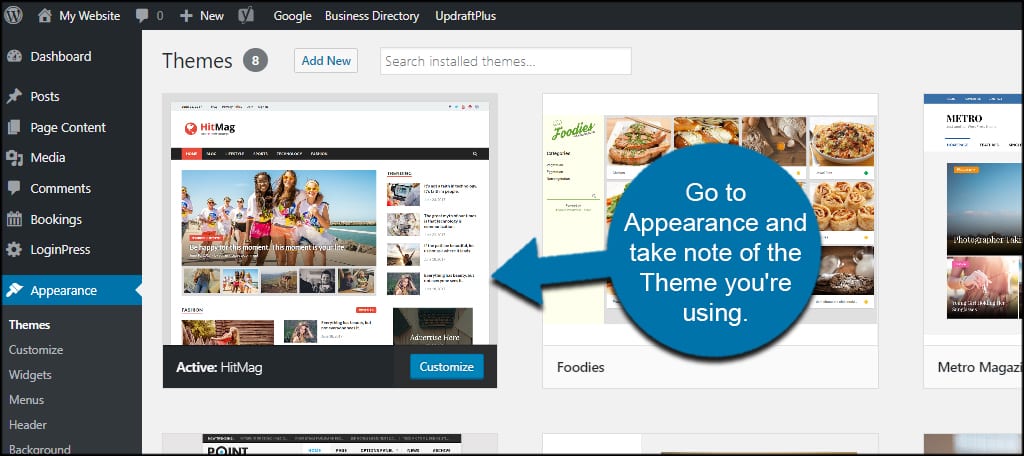Click the My Website home icon
The image size is (1024, 456).
pos(44,16)
